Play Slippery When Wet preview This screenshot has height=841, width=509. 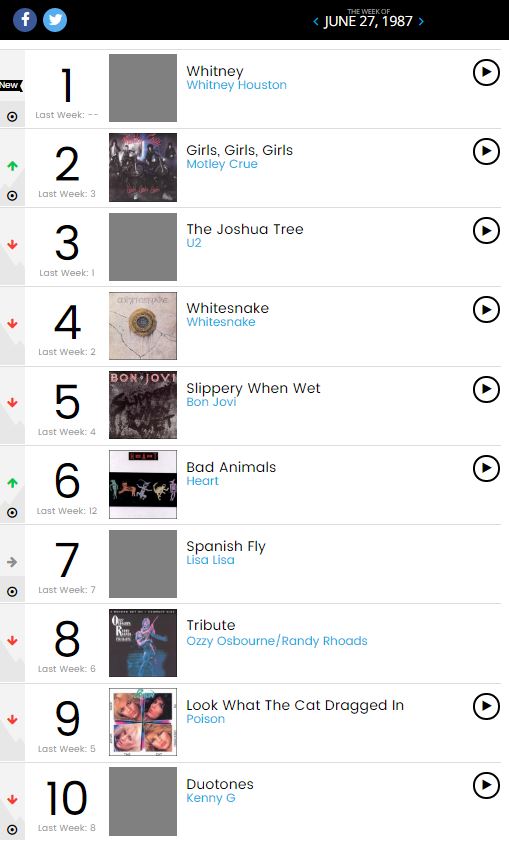[486, 389]
